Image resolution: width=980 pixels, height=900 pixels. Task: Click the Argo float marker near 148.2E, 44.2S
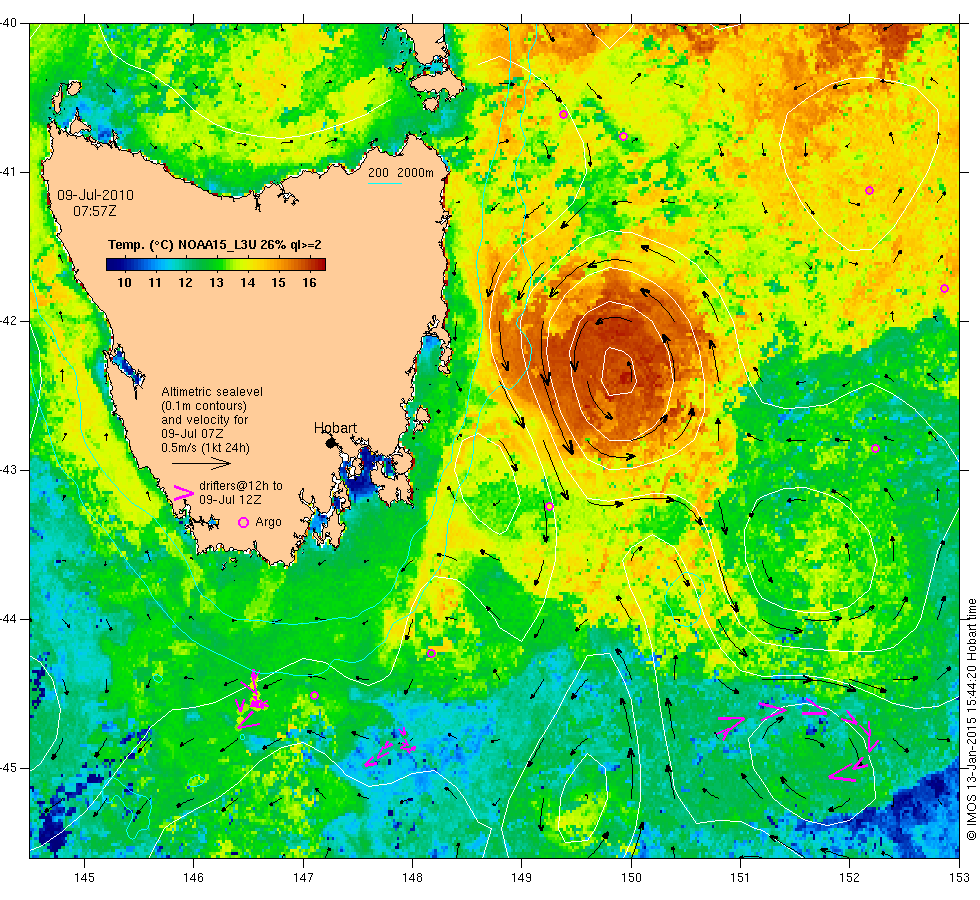[431, 654]
